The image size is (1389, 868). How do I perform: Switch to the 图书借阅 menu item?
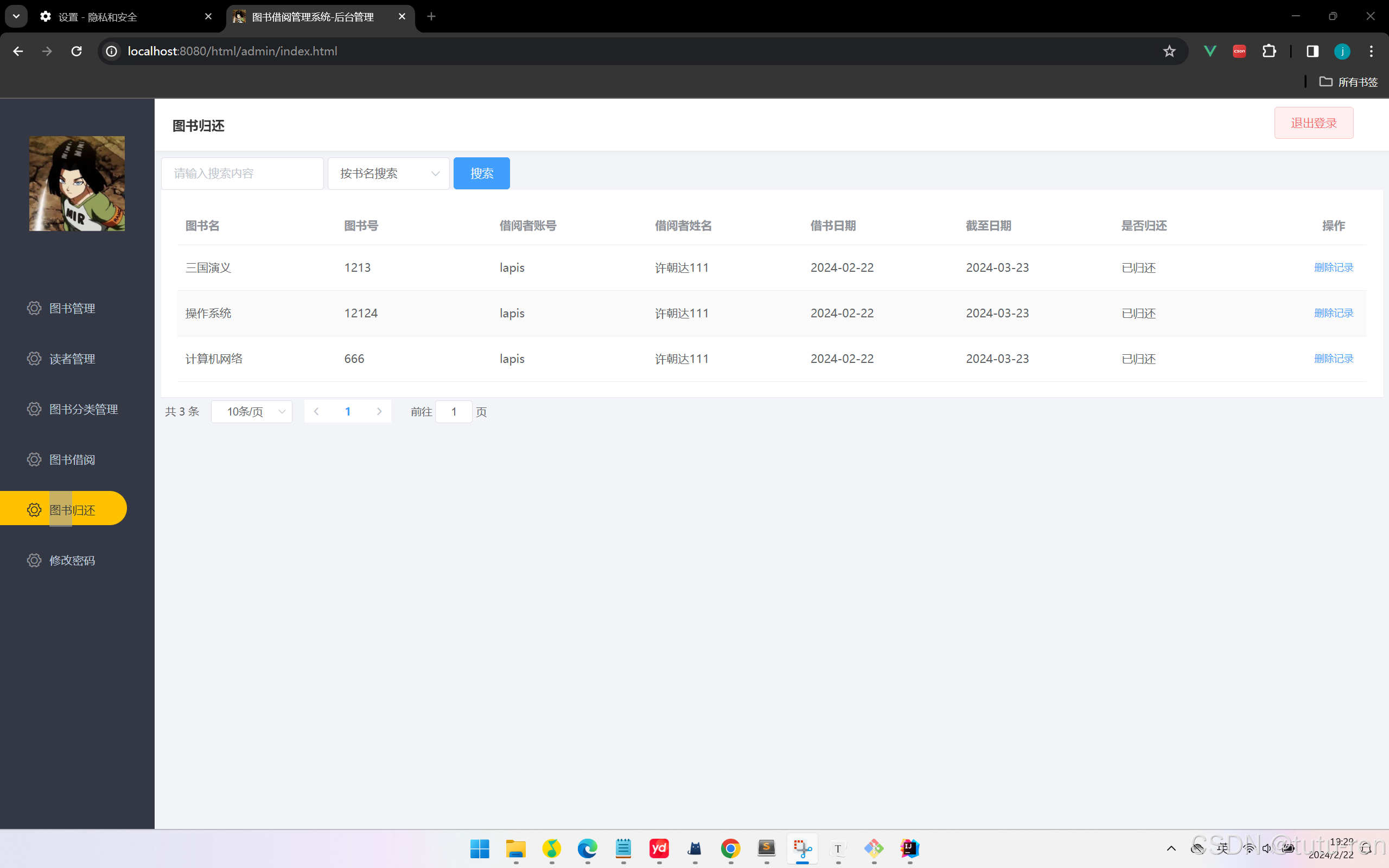pos(72,460)
